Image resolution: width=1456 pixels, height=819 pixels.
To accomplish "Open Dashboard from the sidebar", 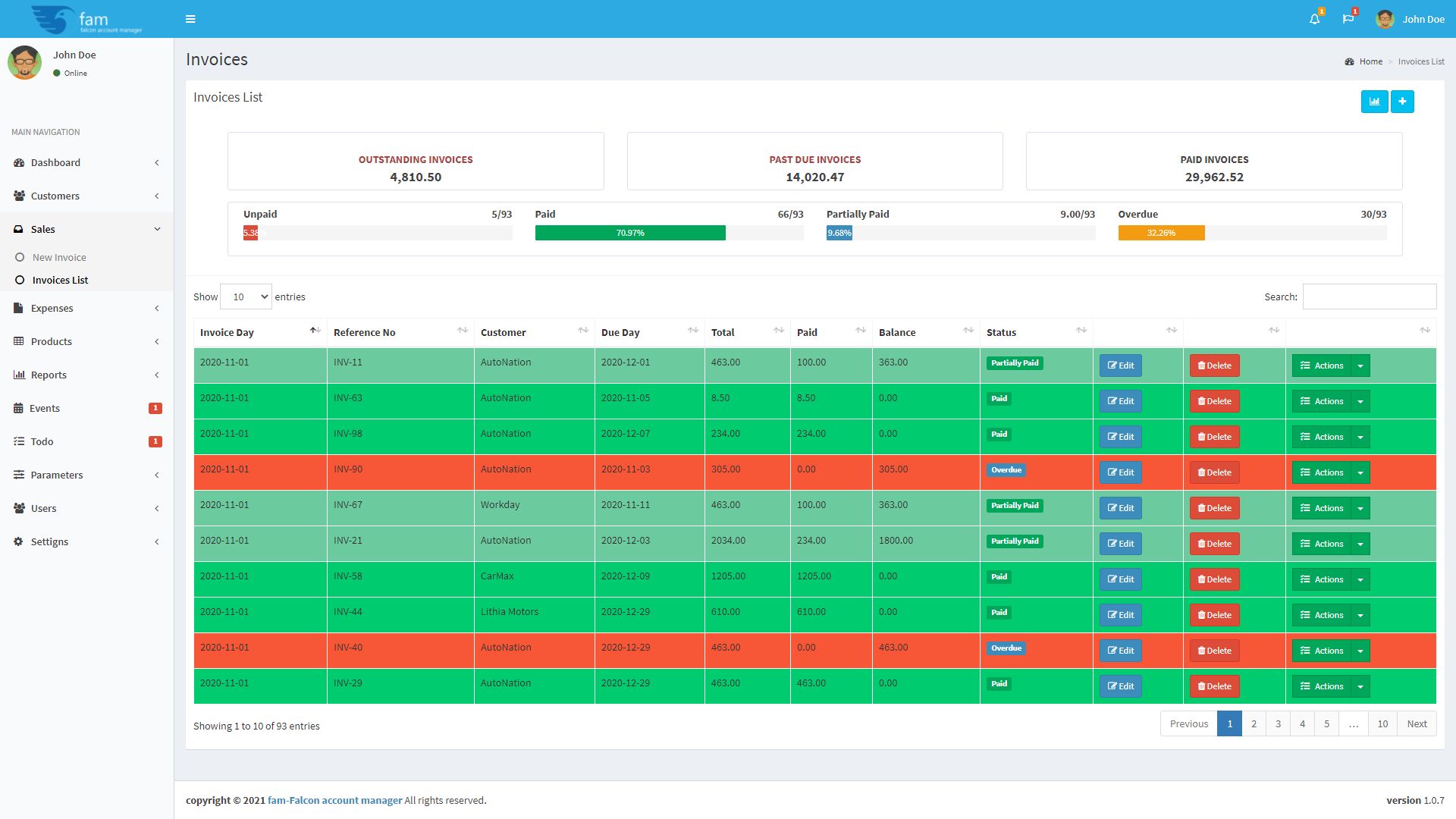I will 55,162.
